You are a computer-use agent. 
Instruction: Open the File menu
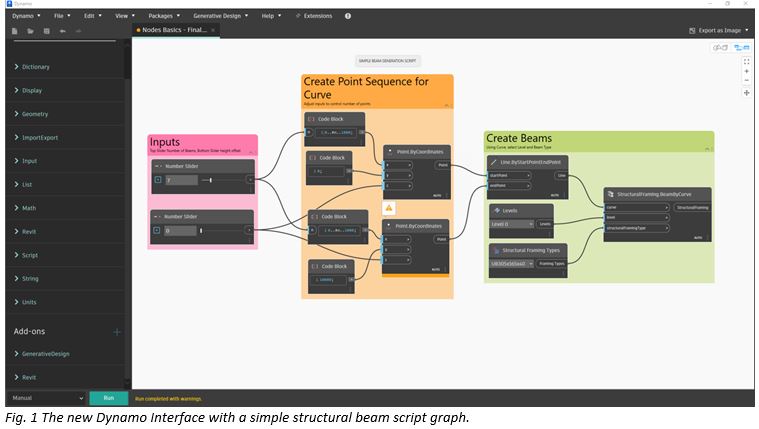62,16
